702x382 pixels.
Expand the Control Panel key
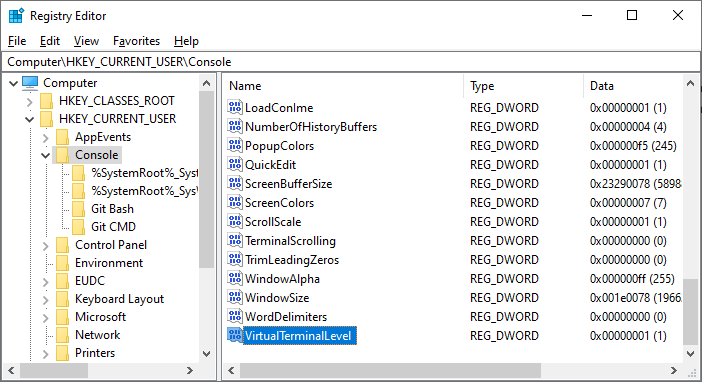[45, 246]
